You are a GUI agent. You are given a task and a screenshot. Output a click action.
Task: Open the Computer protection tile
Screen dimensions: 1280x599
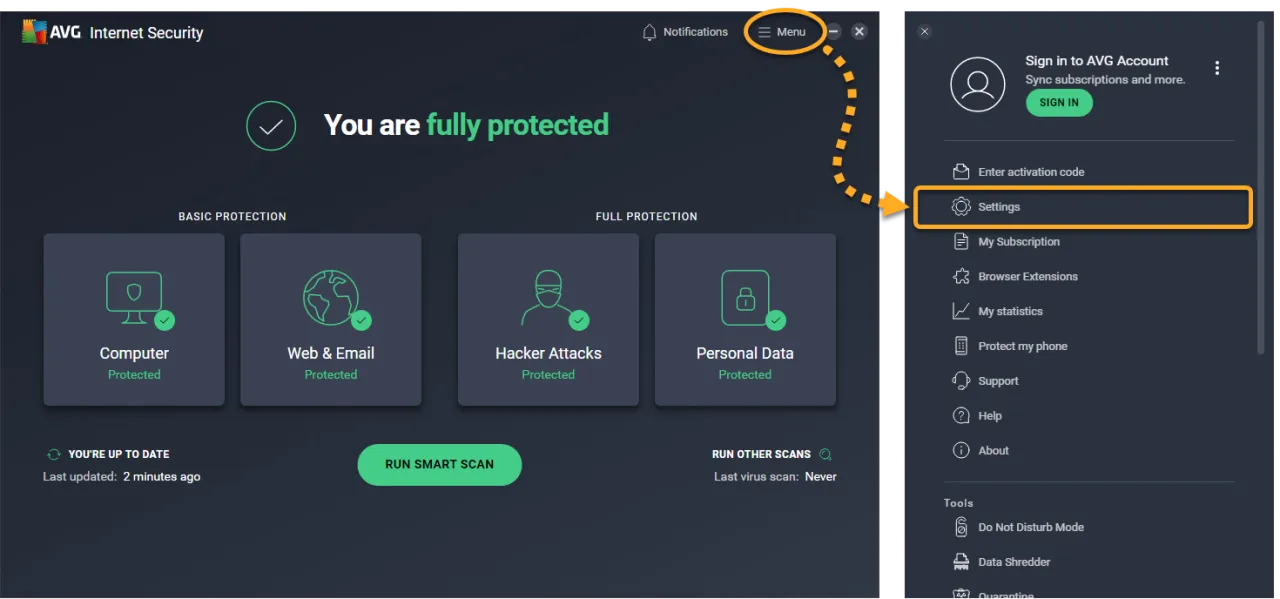pyautogui.click(x=134, y=319)
